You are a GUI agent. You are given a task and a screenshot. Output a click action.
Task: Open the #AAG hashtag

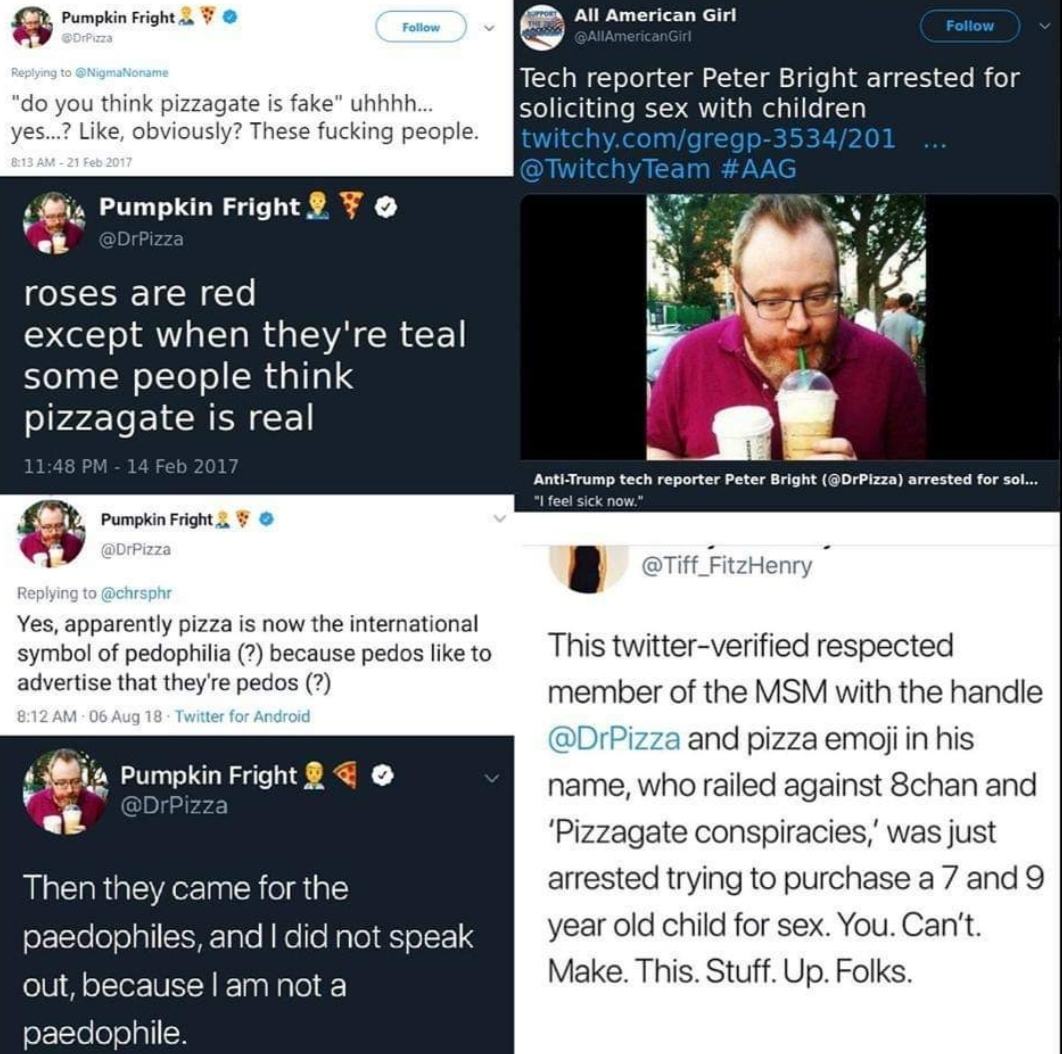[x=758, y=169]
